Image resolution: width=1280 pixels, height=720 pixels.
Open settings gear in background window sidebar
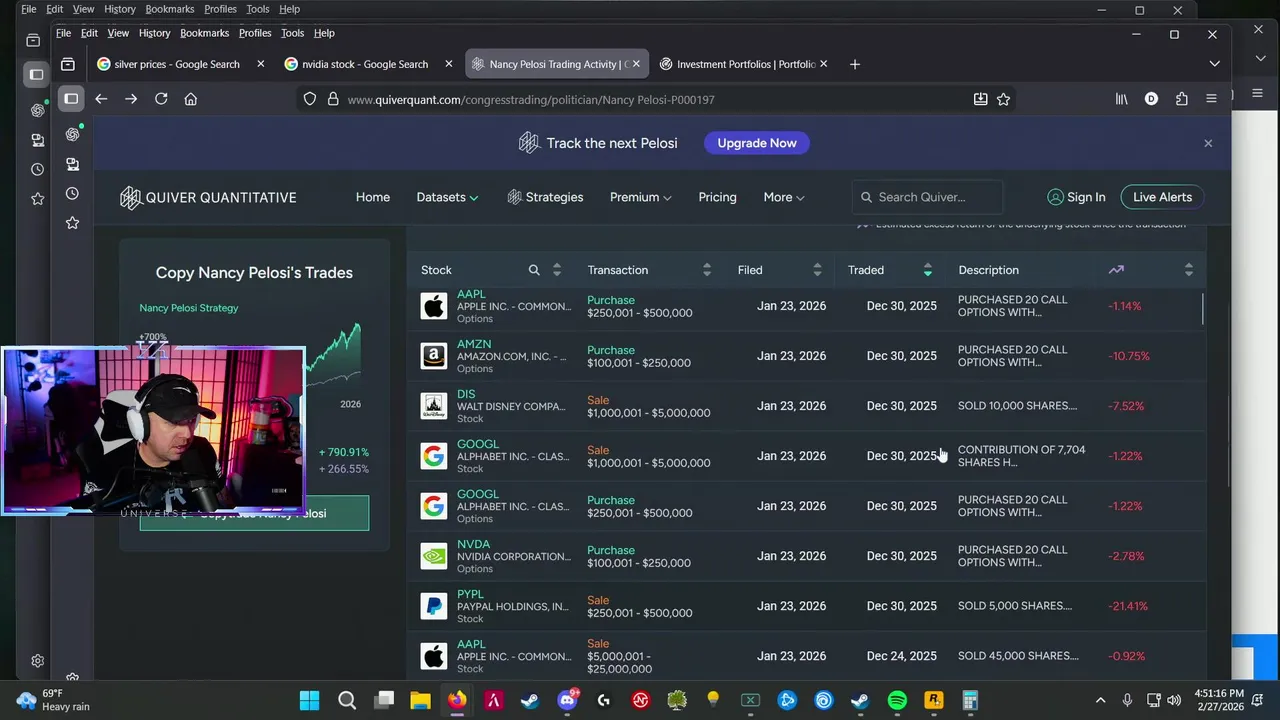click(37, 661)
